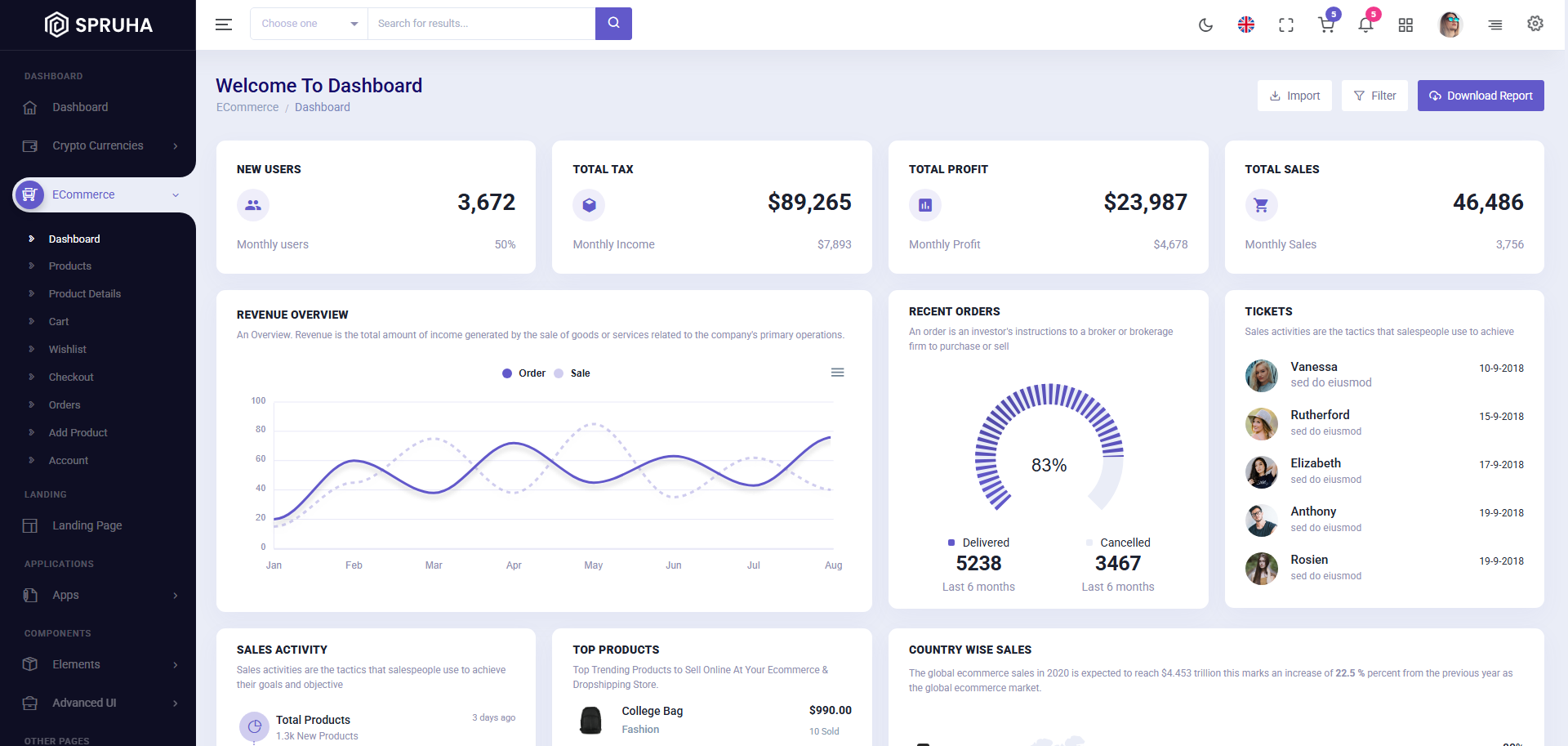Collapse the ECommerce menu chevron
The image size is (1568, 746).
[x=176, y=195]
